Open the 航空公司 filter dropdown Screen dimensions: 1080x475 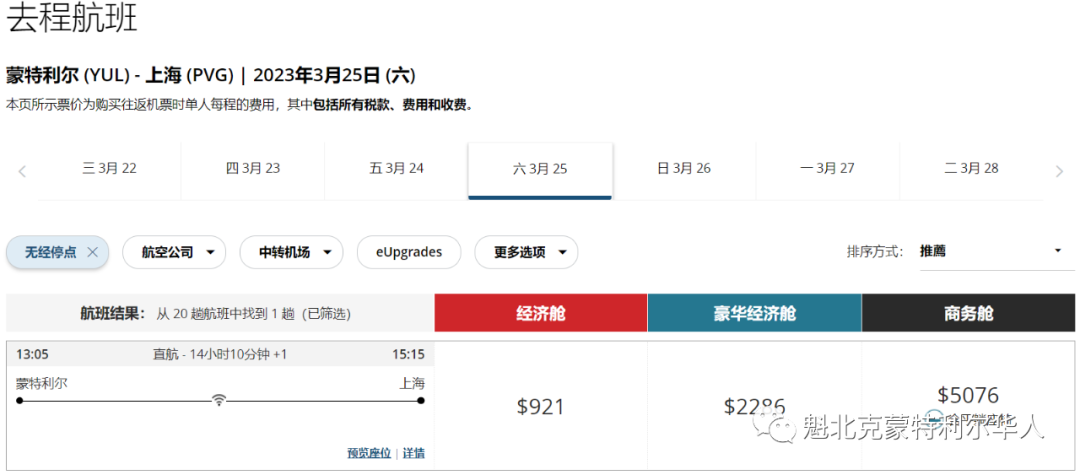pyautogui.click(x=174, y=252)
